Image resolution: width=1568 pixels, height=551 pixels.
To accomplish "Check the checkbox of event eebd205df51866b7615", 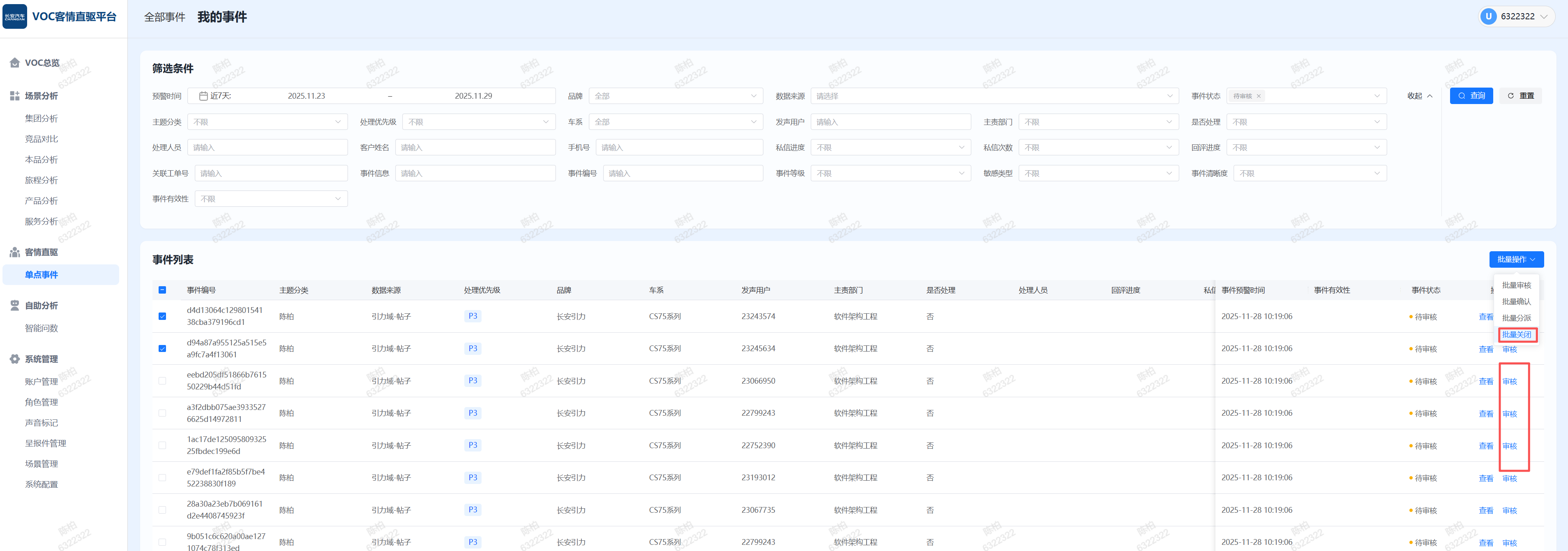I will (163, 380).
